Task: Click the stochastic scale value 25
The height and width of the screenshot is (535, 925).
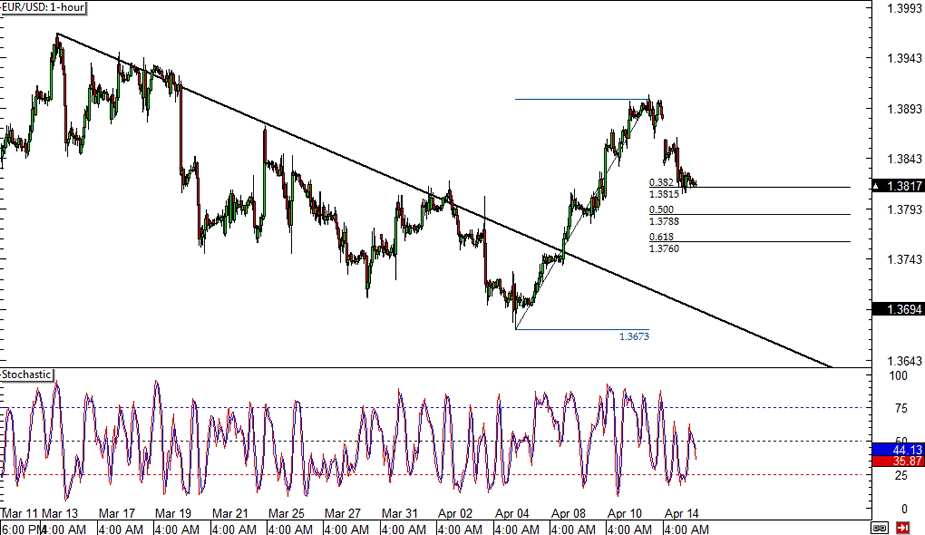Action: click(901, 475)
